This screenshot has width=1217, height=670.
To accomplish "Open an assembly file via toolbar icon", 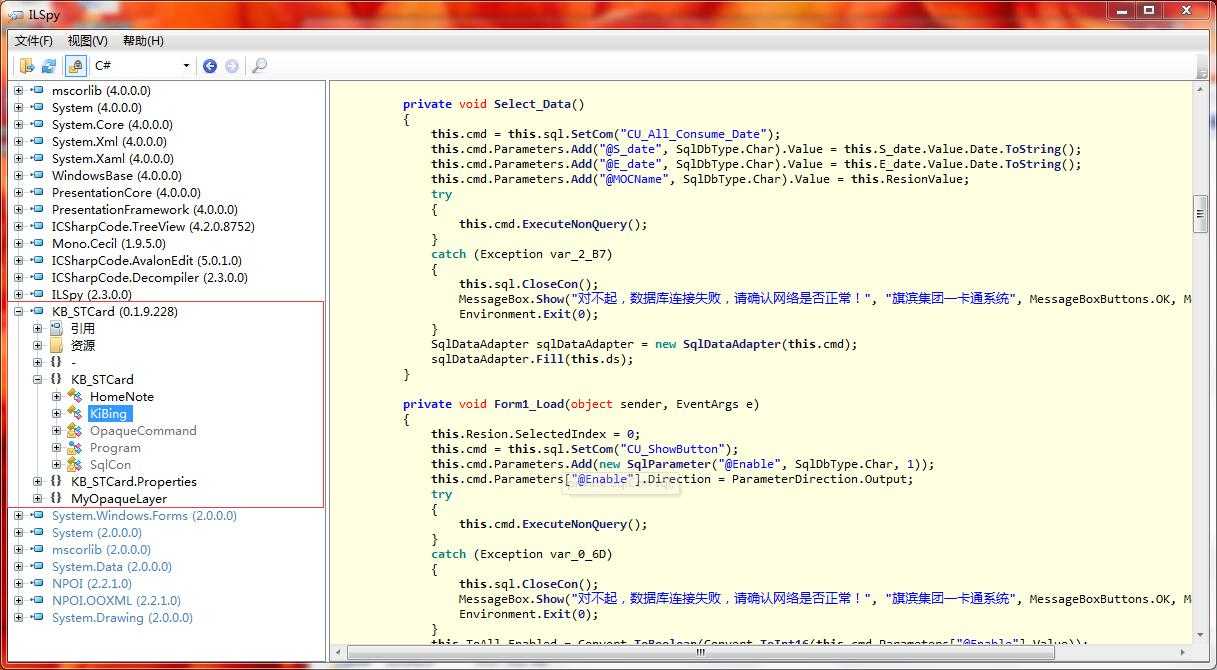I will pyautogui.click(x=27, y=66).
